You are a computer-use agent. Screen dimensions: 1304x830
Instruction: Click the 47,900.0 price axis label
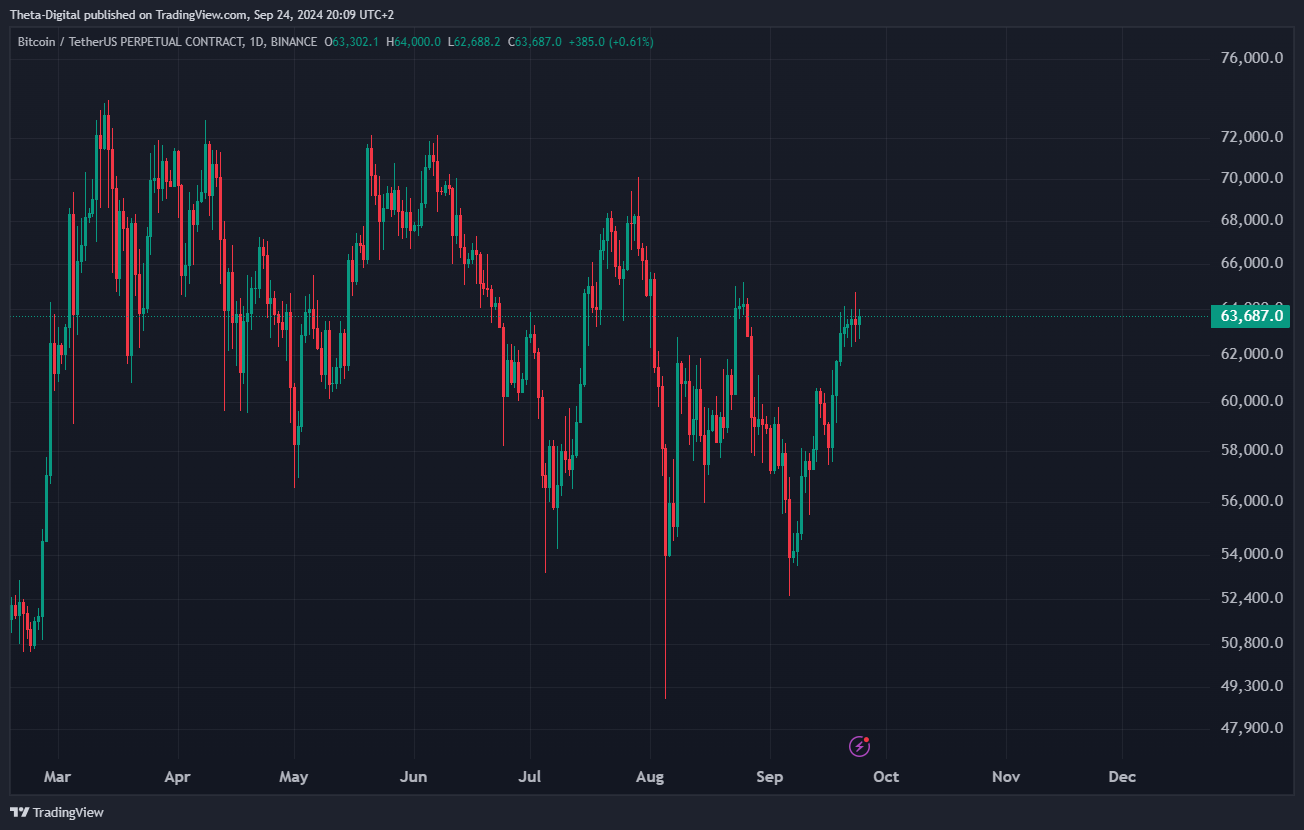pos(1251,728)
